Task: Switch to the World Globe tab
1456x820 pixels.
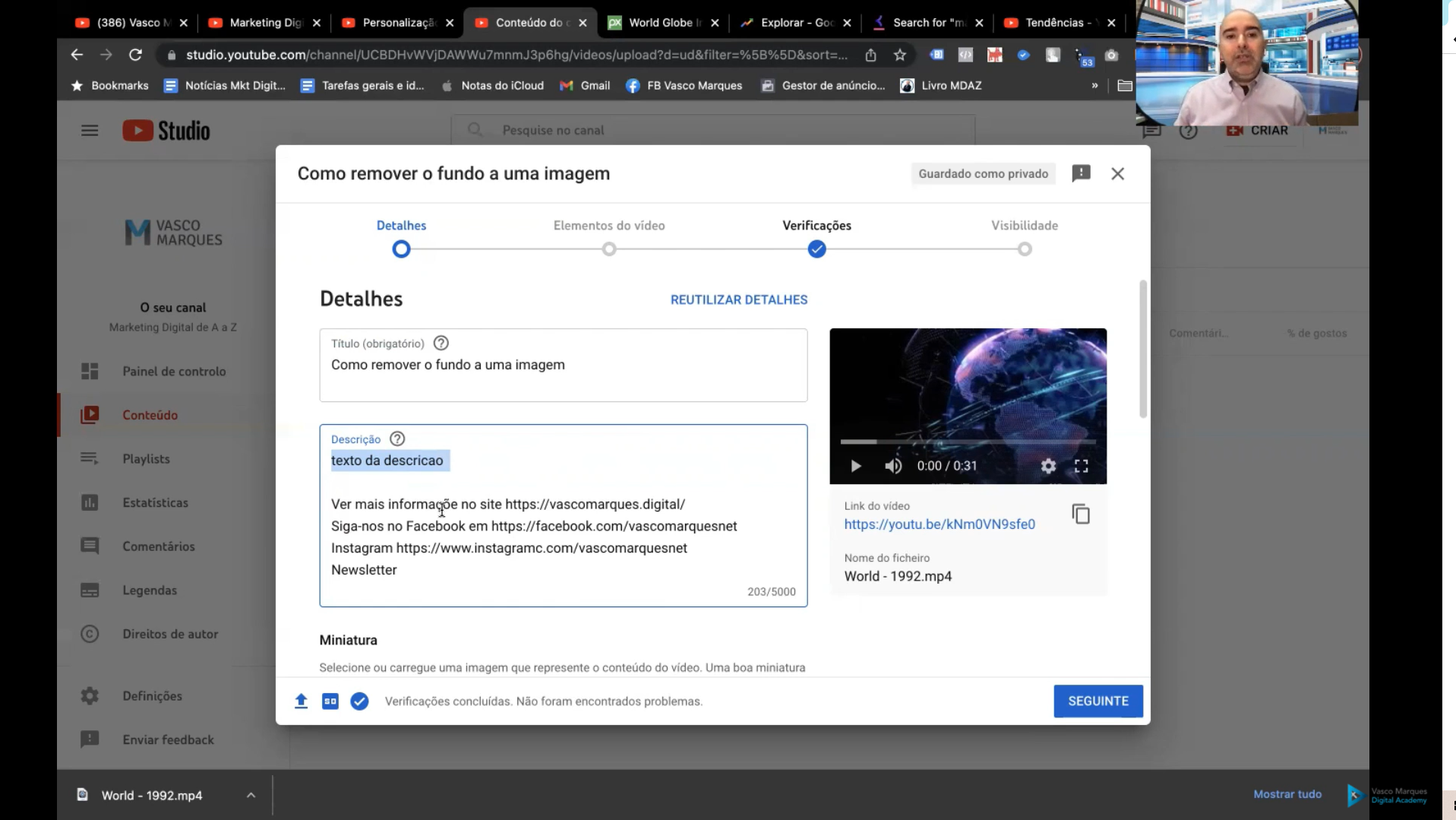Action: [x=659, y=23]
